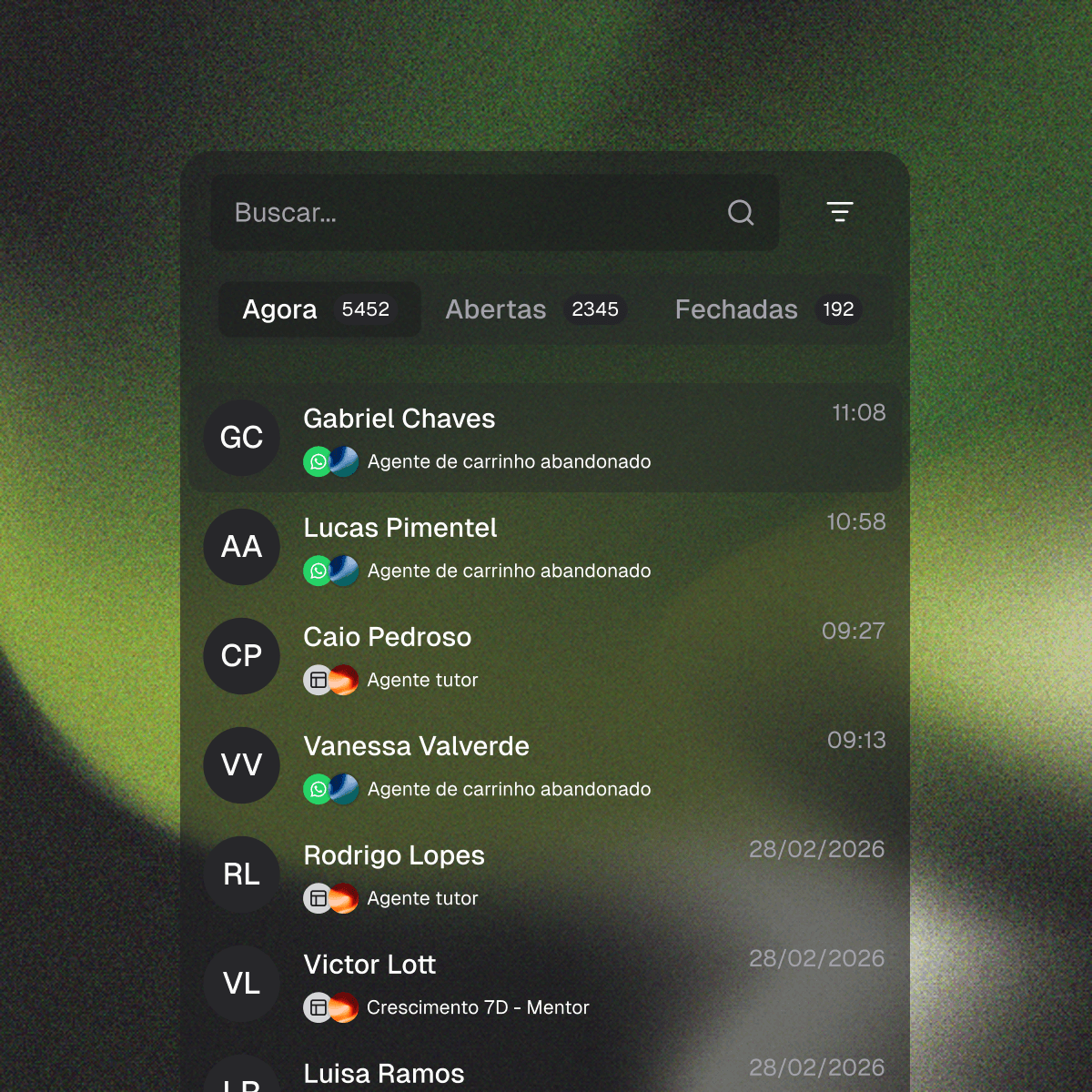Click the widget channel icon under Rodrigo Lopes

(318, 898)
